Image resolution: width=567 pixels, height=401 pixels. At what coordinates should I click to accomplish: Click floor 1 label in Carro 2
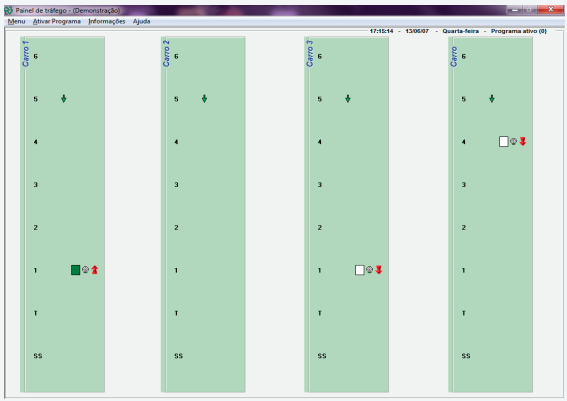coord(176,270)
